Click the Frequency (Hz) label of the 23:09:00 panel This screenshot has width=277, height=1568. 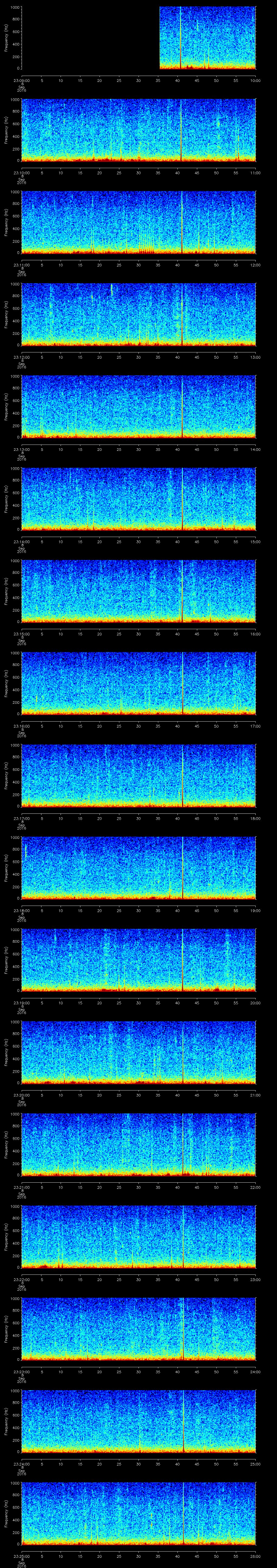(6, 38)
